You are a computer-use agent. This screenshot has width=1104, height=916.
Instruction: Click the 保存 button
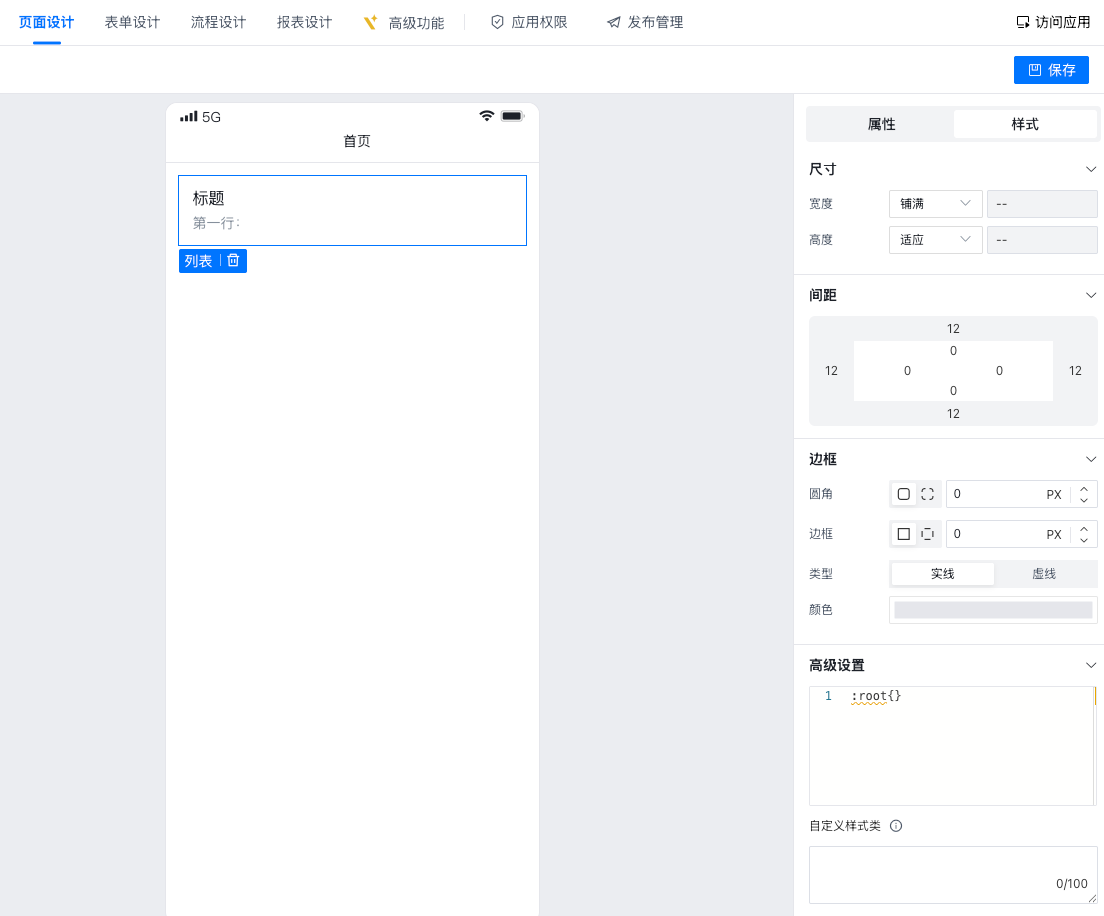tap(1051, 70)
